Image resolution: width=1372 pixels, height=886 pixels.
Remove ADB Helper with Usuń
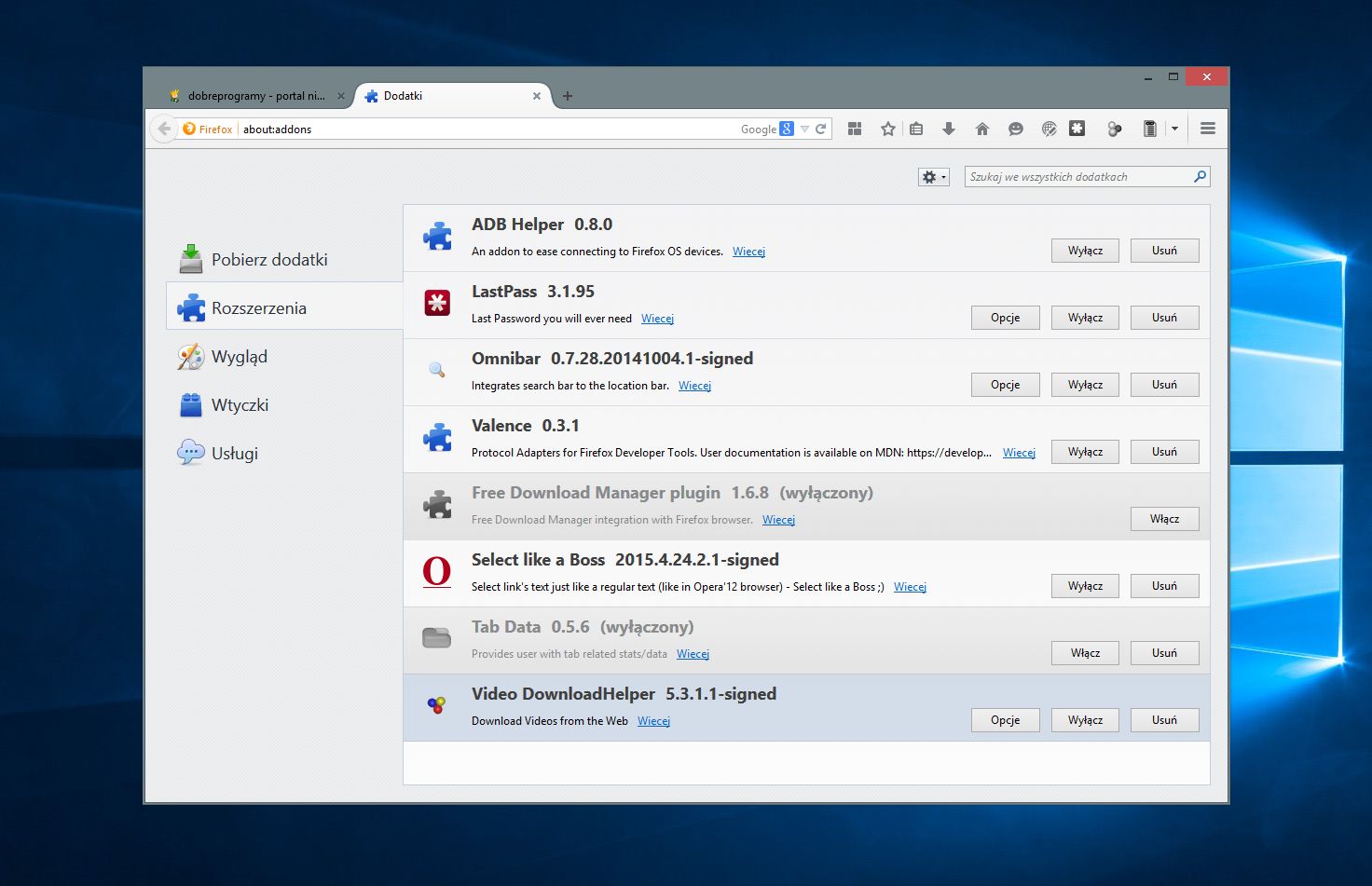[1164, 251]
